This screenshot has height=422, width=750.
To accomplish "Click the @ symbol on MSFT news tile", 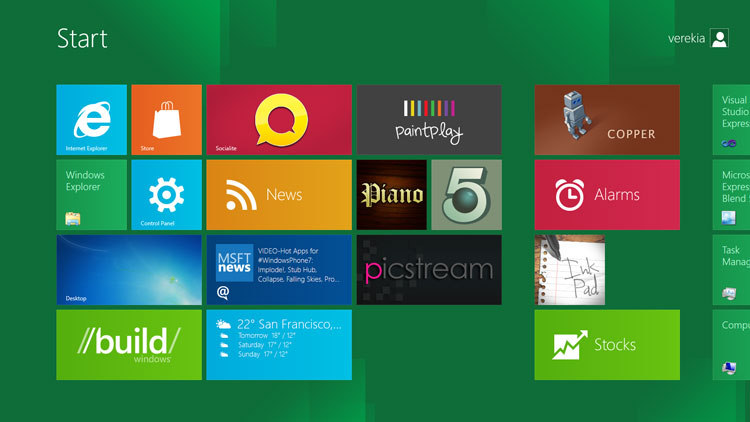I will click(x=223, y=292).
